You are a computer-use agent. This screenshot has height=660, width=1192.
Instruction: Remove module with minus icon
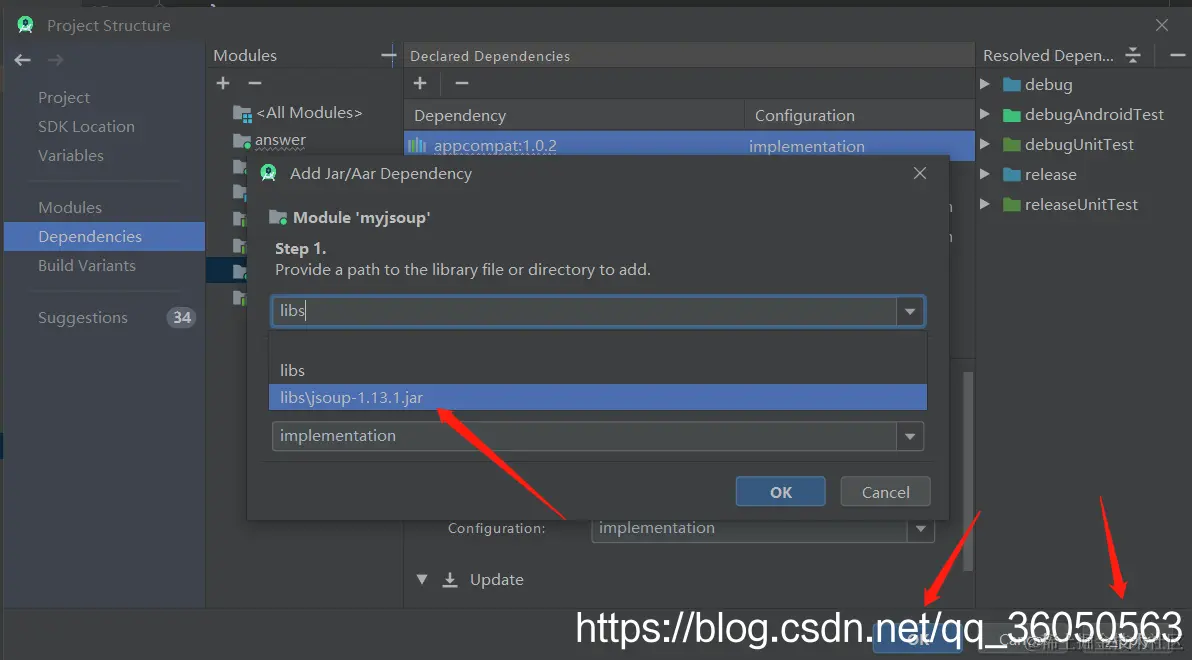[255, 83]
